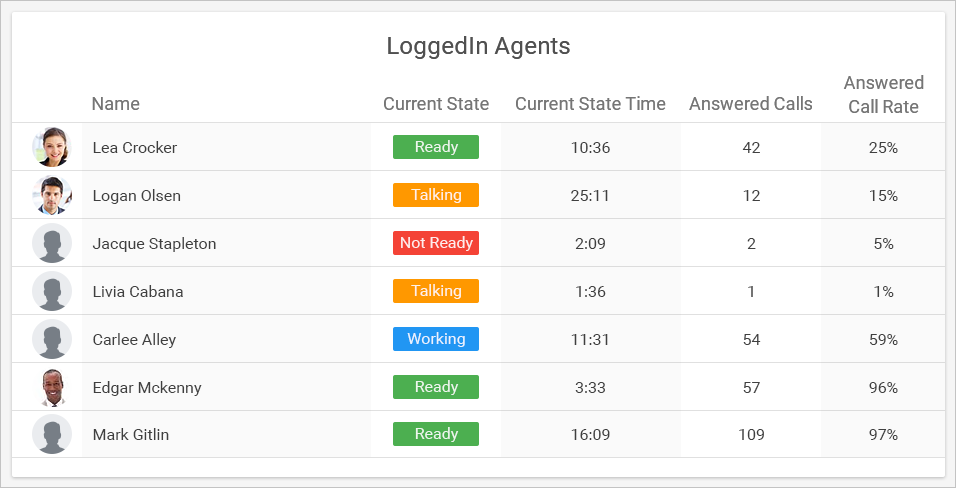Image resolution: width=956 pixels, height=488 pixels.
Task: Select Mark Gitlin's 109 answered calls cell
Action: click(x=751, y=434)
